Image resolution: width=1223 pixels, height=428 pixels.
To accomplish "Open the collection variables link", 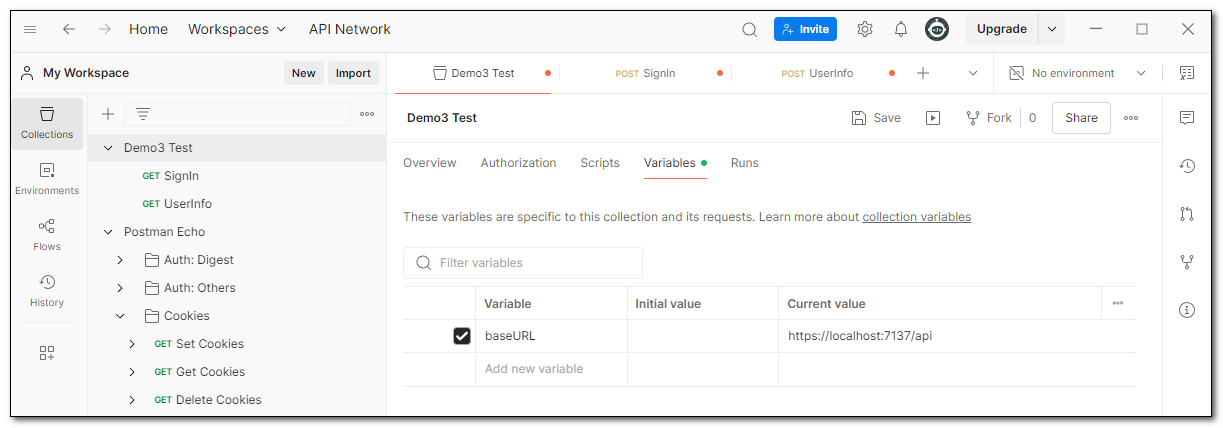I will click(917, 217).
